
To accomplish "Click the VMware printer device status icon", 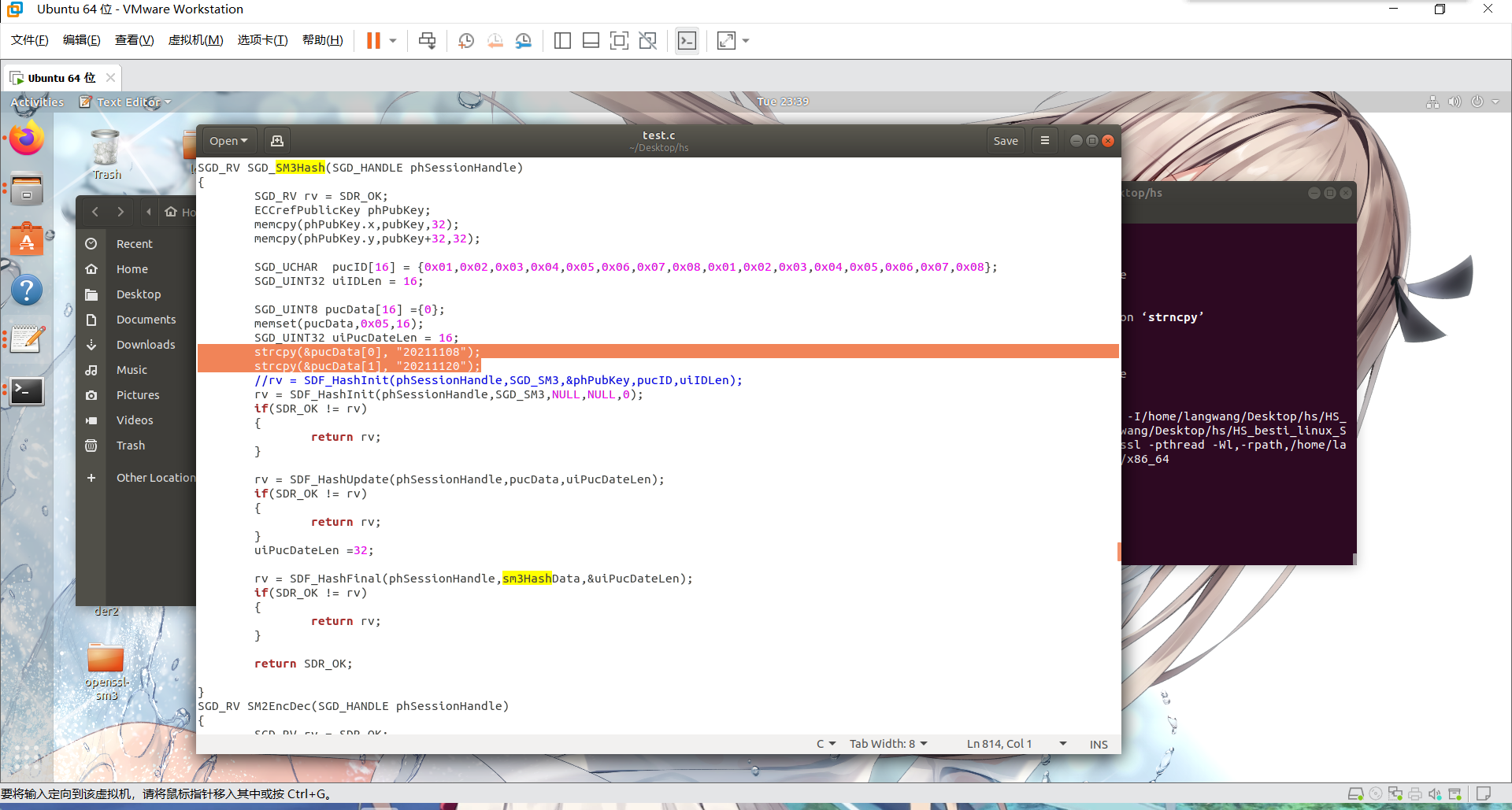I will pyautogui.click(x=1415, y=793).
